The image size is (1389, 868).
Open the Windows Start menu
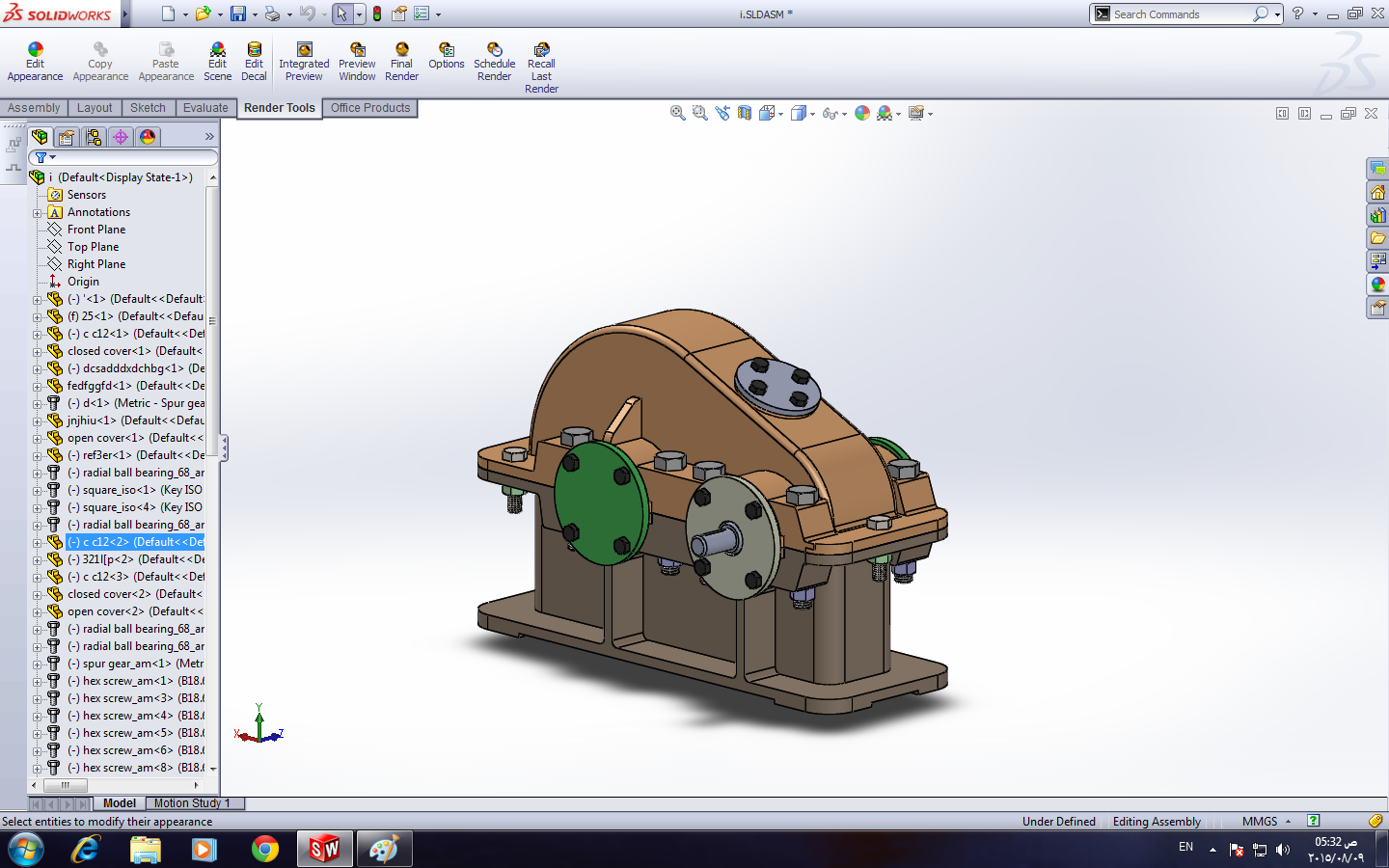(x=26, y=850)
